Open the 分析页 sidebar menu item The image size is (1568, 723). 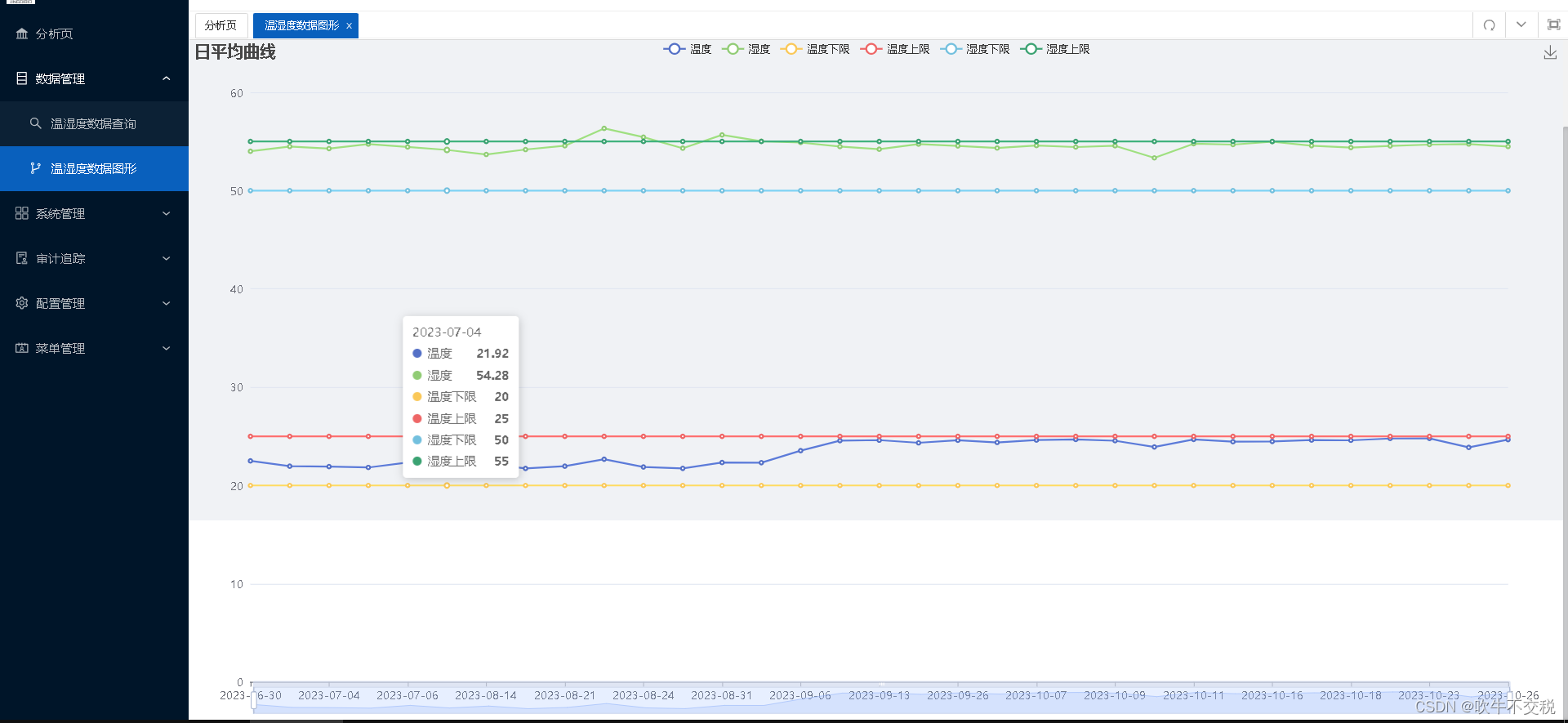pos(94,33)
